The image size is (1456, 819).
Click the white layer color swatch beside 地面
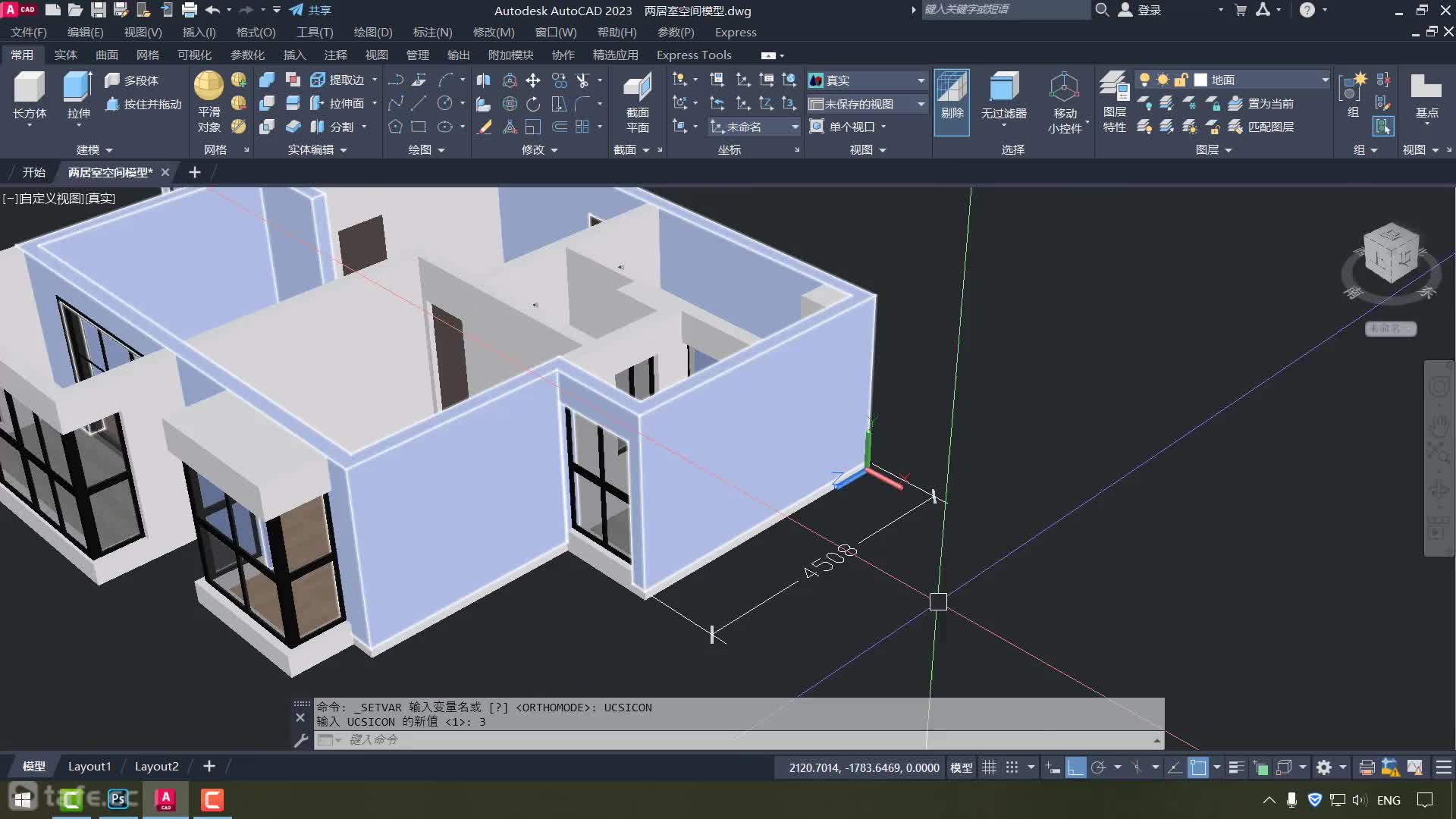tap(1200, 80)
